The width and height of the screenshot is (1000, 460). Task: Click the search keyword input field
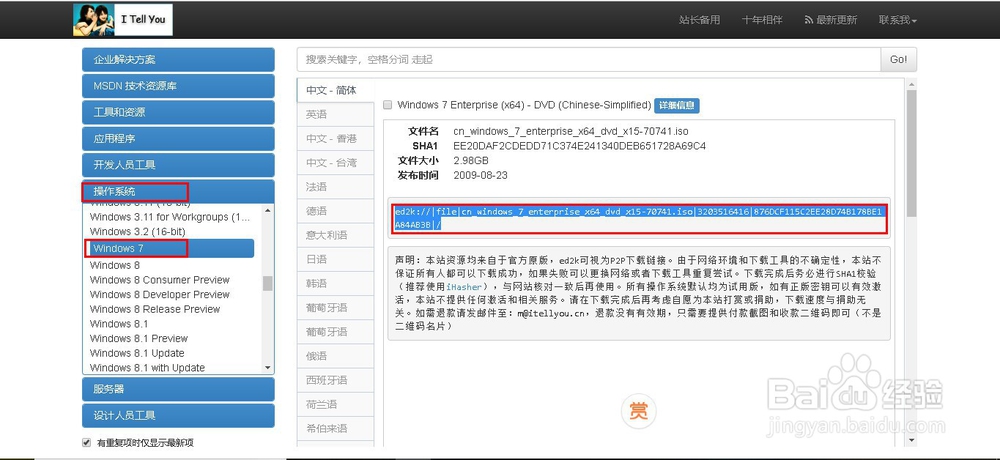point(589,59)
